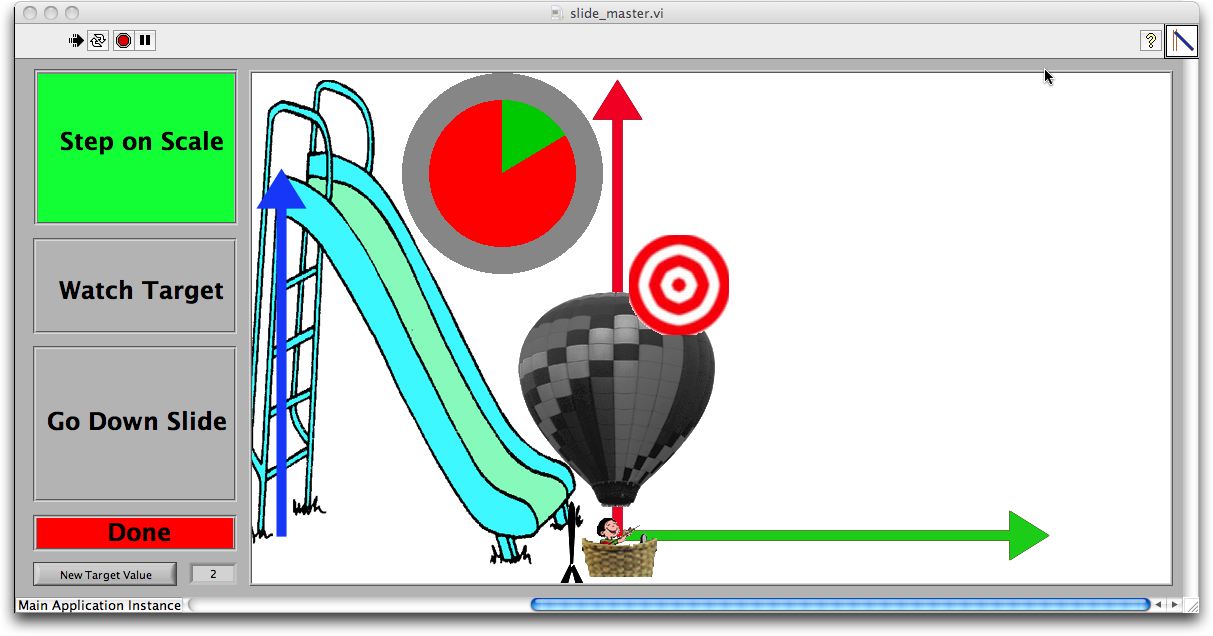
Task: Click the Run arrow to start the VI
Action: click(74, 40)
